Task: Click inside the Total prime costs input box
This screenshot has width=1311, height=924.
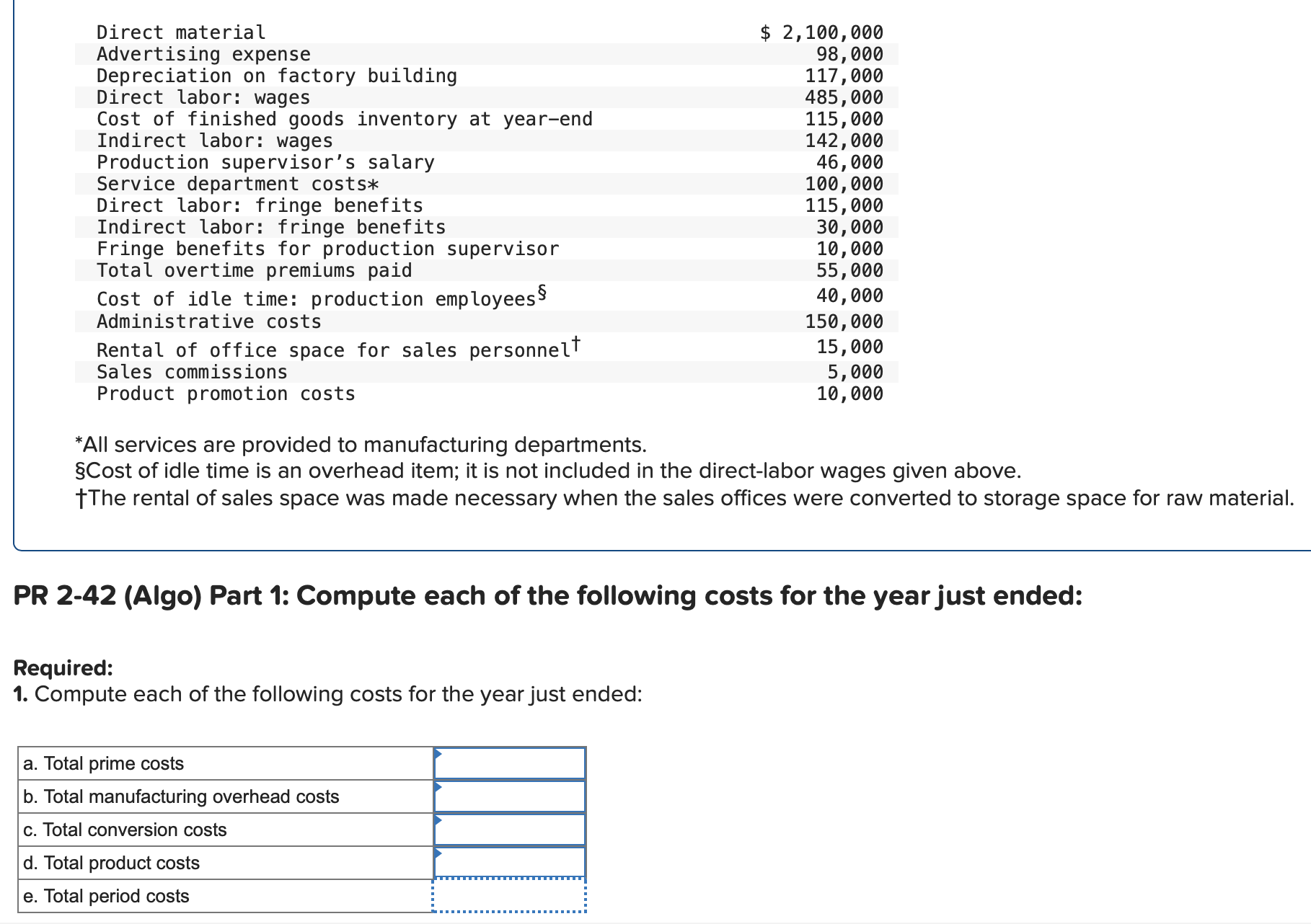Action: tap(510, 763)
